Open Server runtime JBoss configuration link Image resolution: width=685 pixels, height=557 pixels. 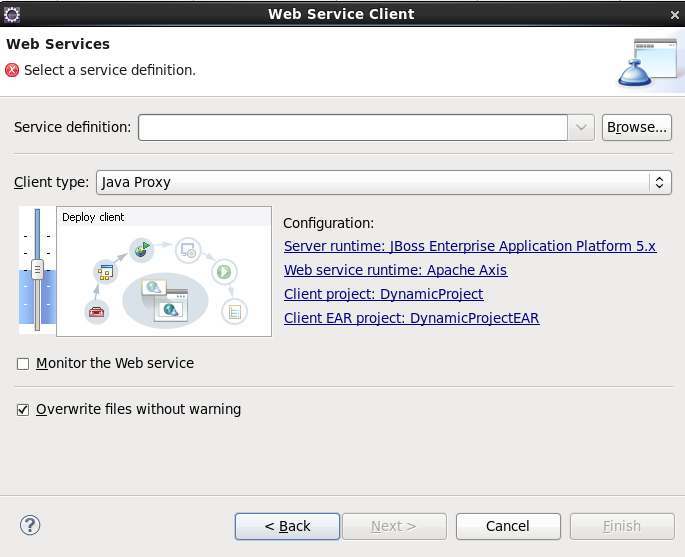tap(470, 246)
